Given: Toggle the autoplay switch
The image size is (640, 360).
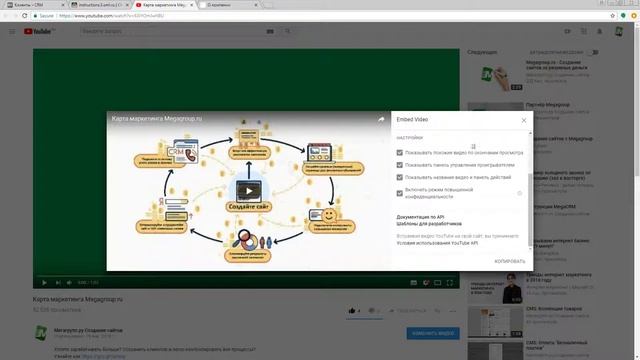Looking at the screenshot, I should pos(593,52).
